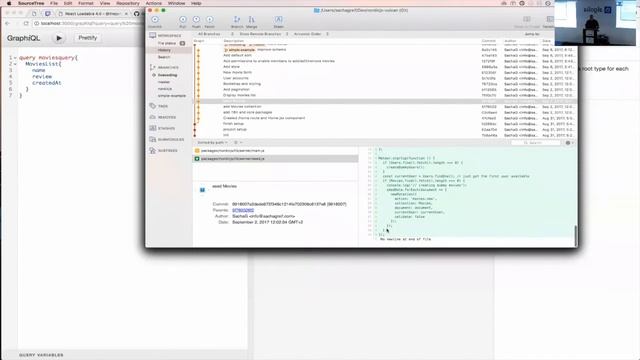Open the View menu in menu bar

tap(105, 3)
